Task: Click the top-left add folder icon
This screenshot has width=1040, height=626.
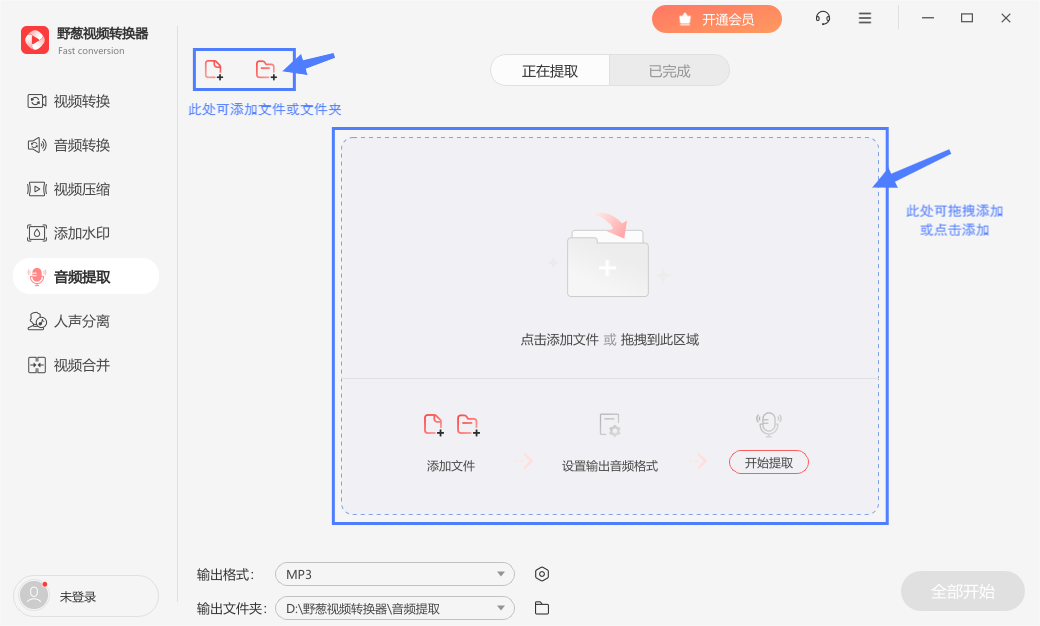Action: pyautogui.click(x=266, y=69)
